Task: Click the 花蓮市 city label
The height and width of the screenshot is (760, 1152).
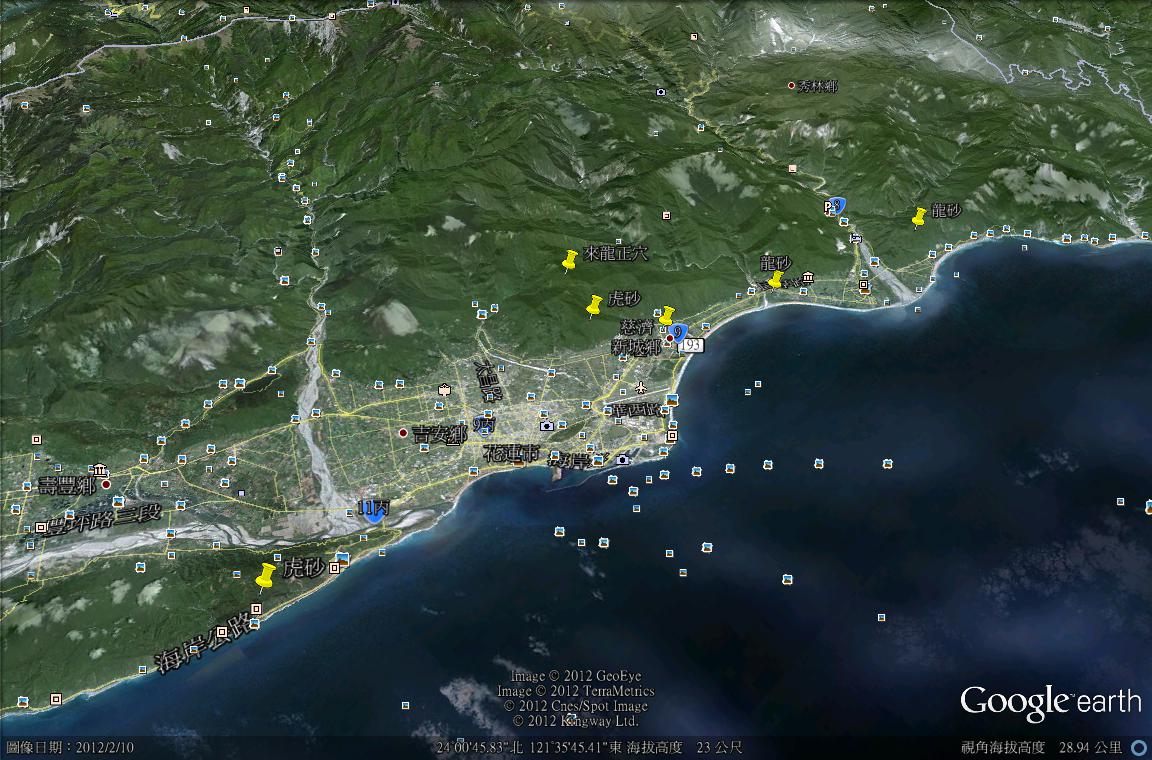Action: pyautogui.click(x=510, y=453)
